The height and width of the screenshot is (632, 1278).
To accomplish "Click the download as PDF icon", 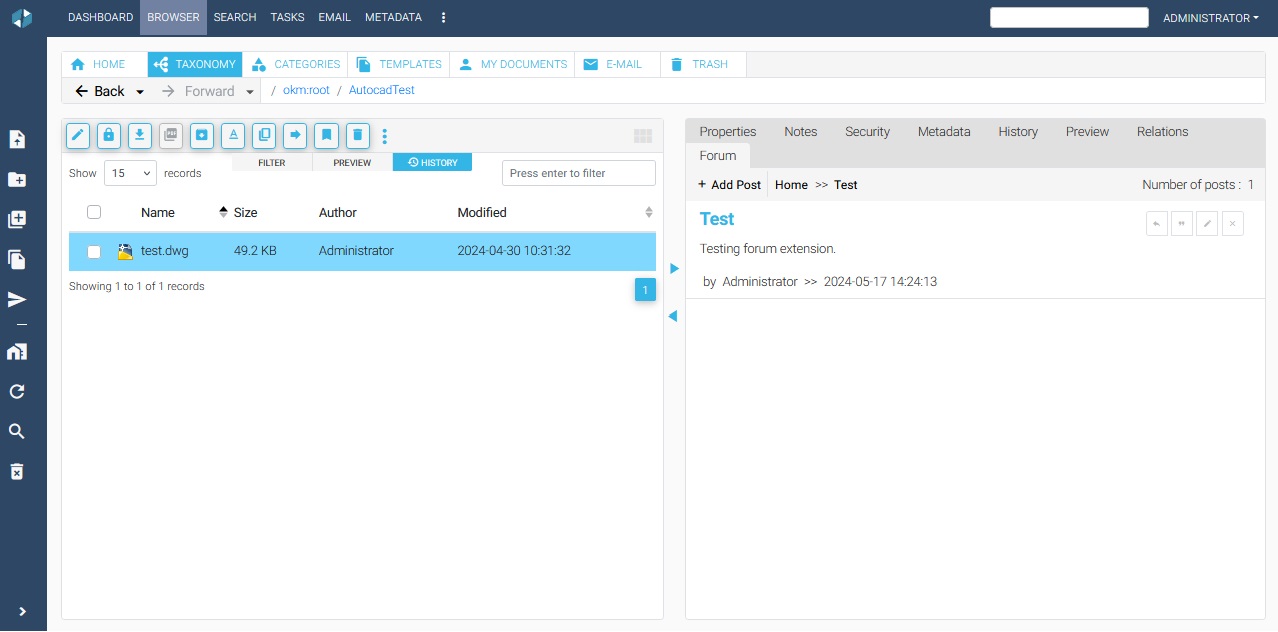I will [x=171, y=135].
